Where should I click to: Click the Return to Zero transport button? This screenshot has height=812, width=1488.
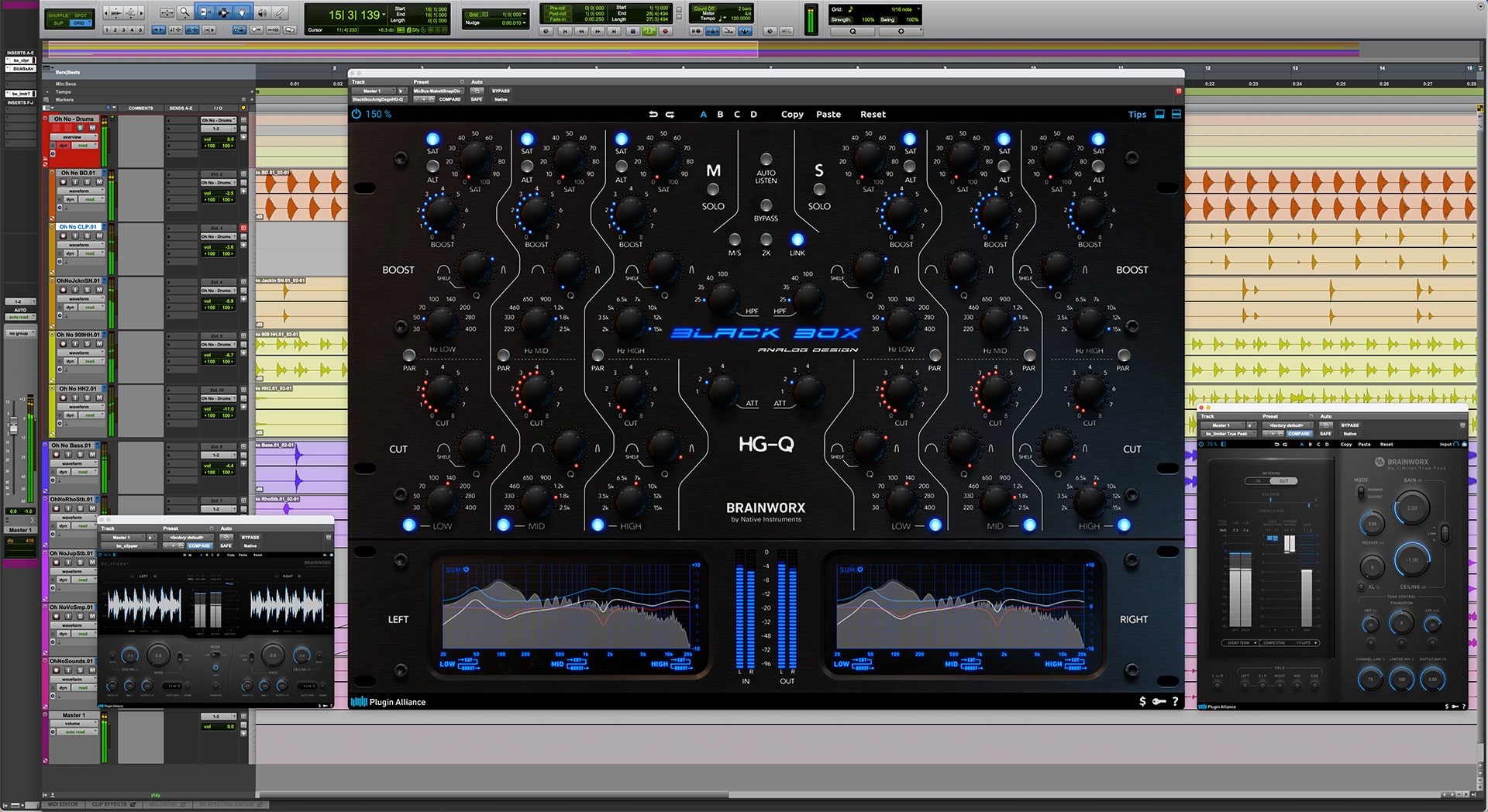[565, 31]
